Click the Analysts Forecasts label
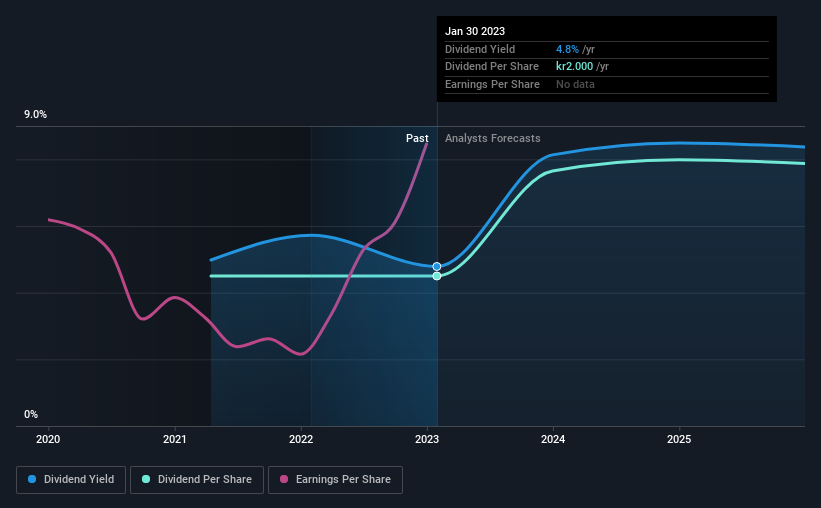The width and height of the screenshot is (821, 508). (x=493, y=138)
